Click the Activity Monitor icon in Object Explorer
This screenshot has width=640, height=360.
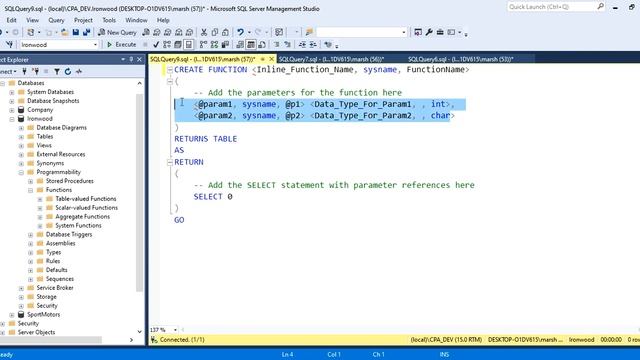point(79,71)
